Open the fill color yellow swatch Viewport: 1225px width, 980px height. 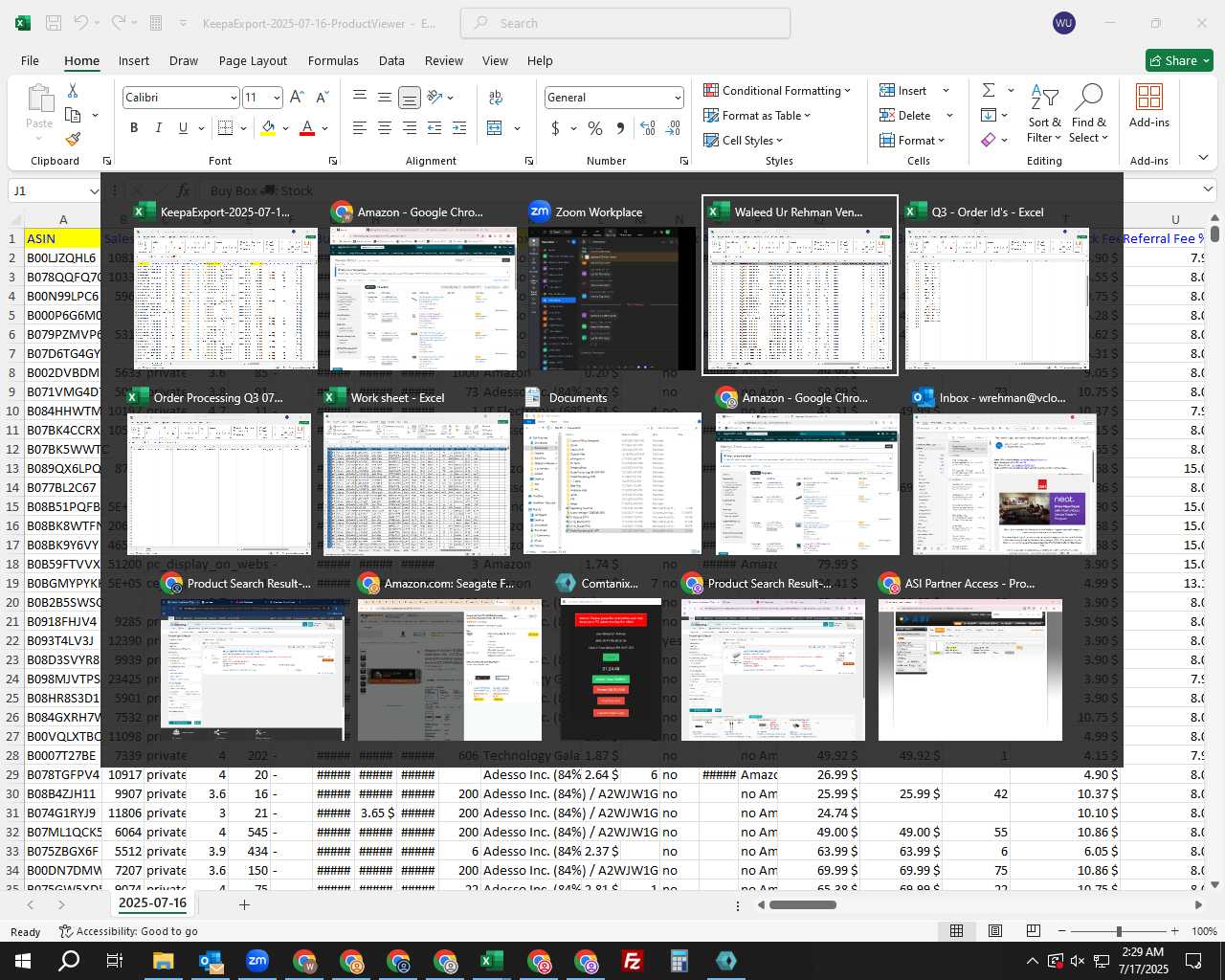pos(268,127)
